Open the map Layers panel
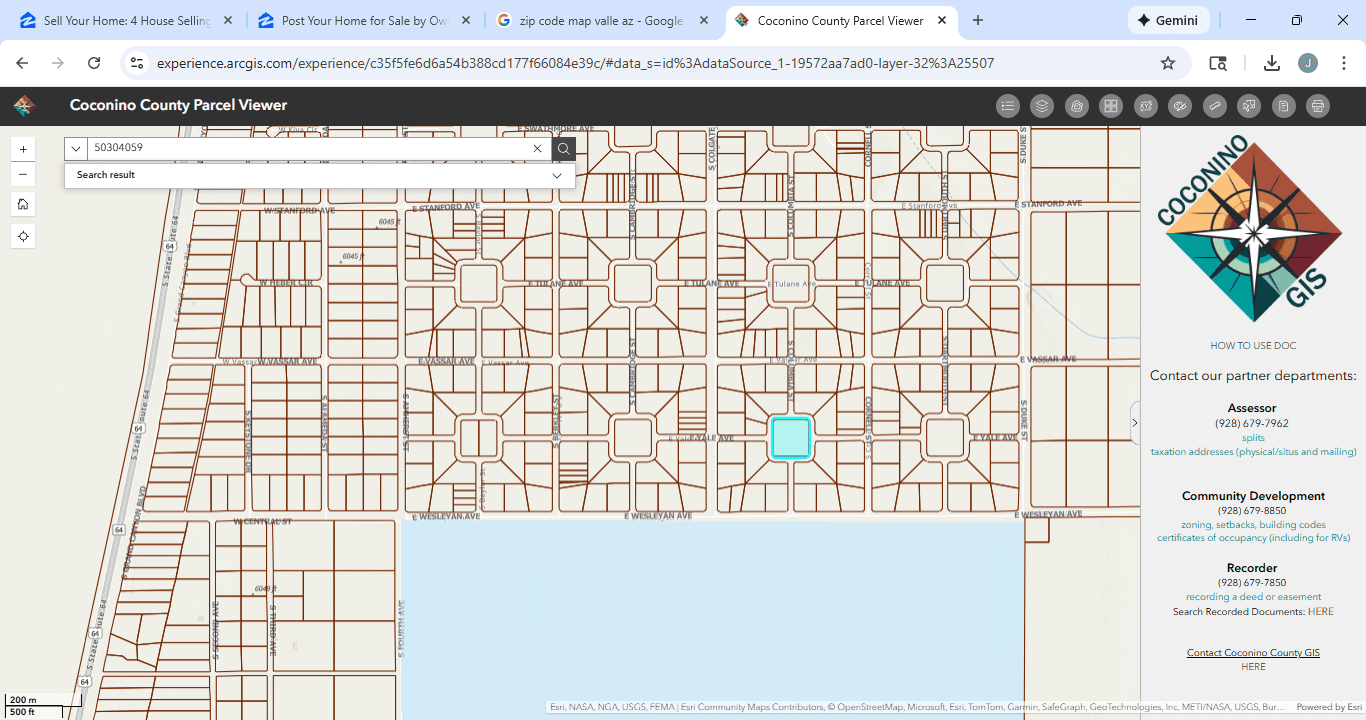Viewport: 1366px width, 720px height. click(1042, 106)
